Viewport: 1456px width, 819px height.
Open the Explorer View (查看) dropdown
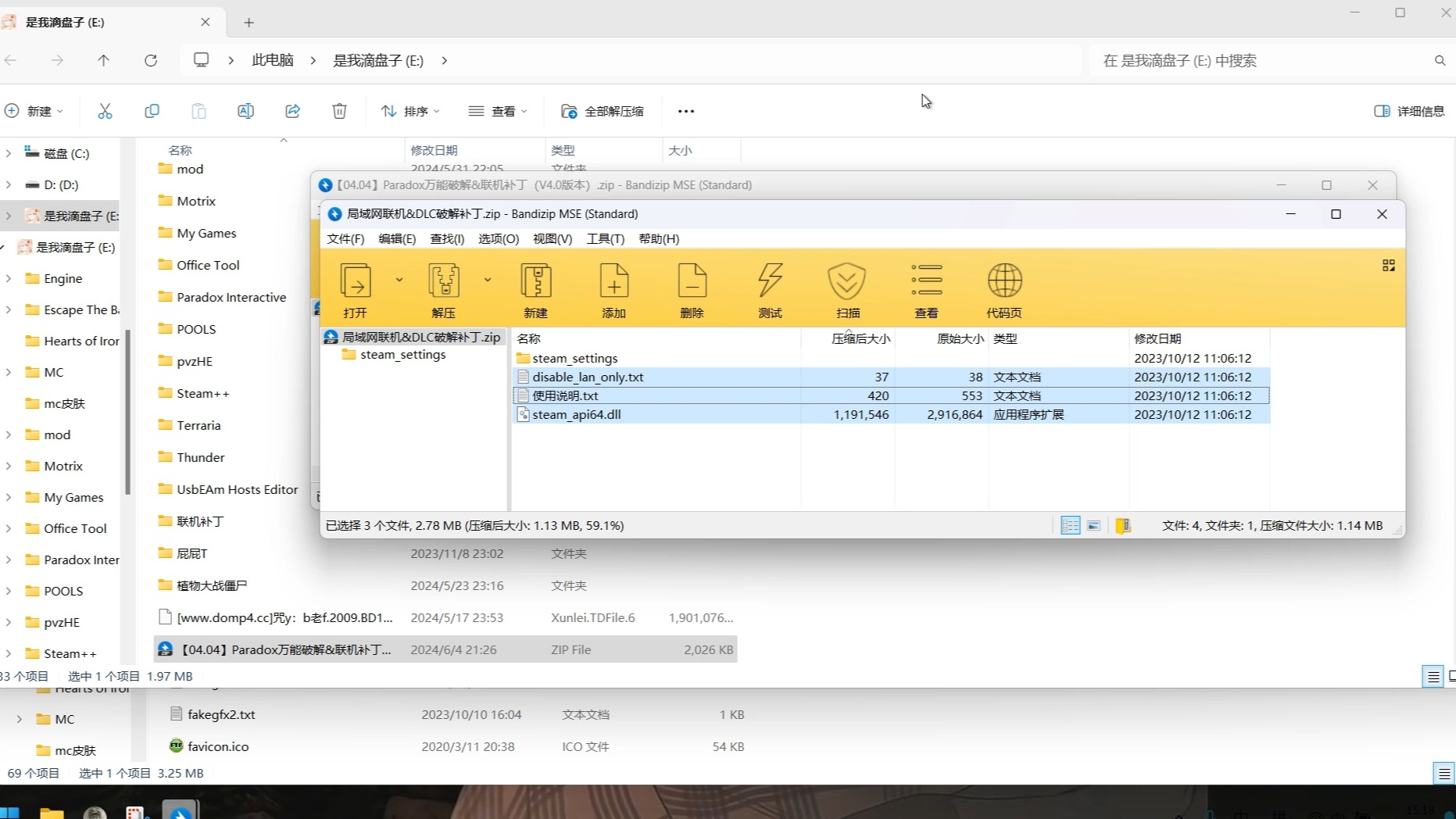point(498,111)
